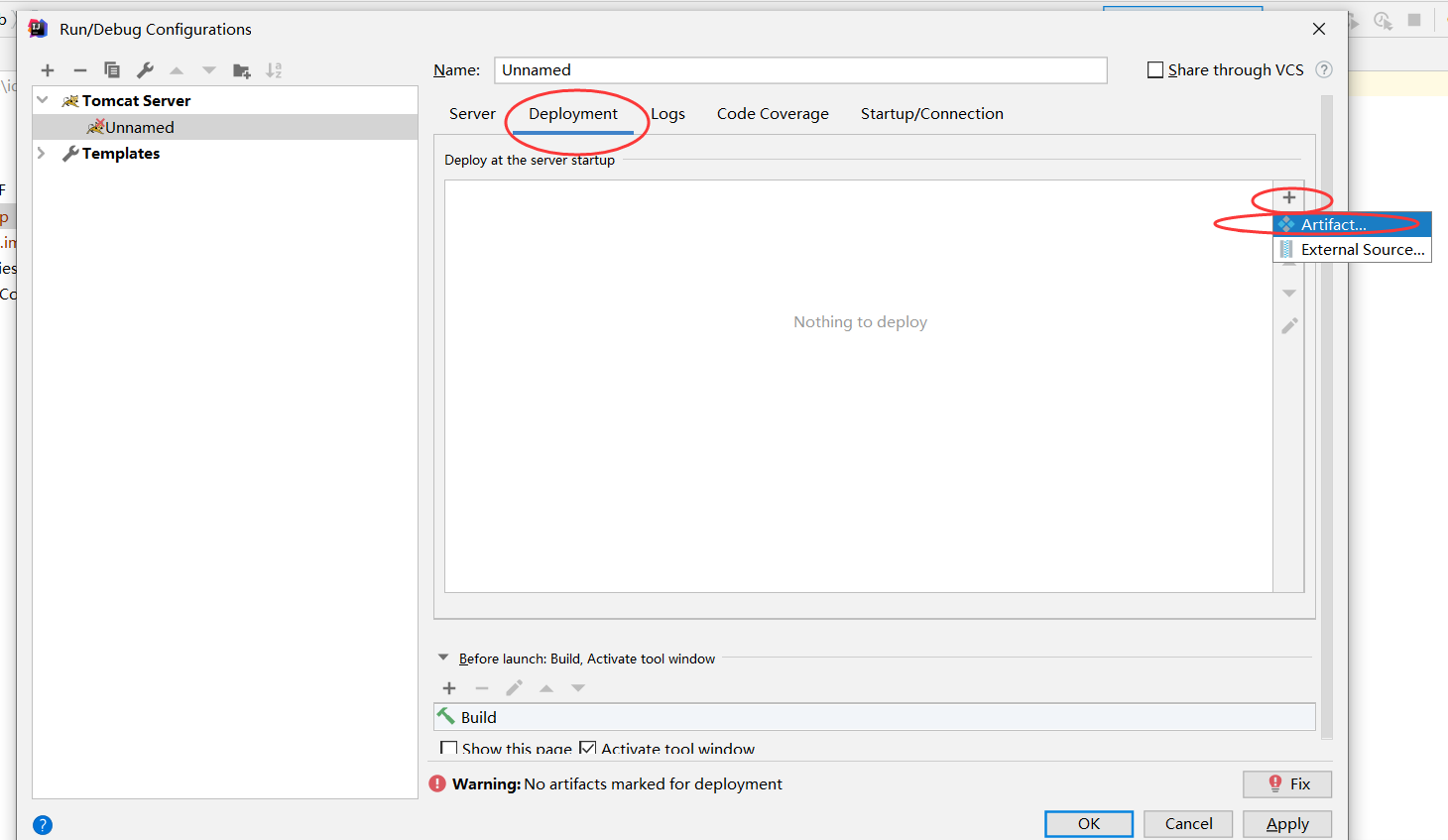Open edit defaults wrench icon
Image resolution: width=1448 pixels, height=840 pixels.
(145, 70)
